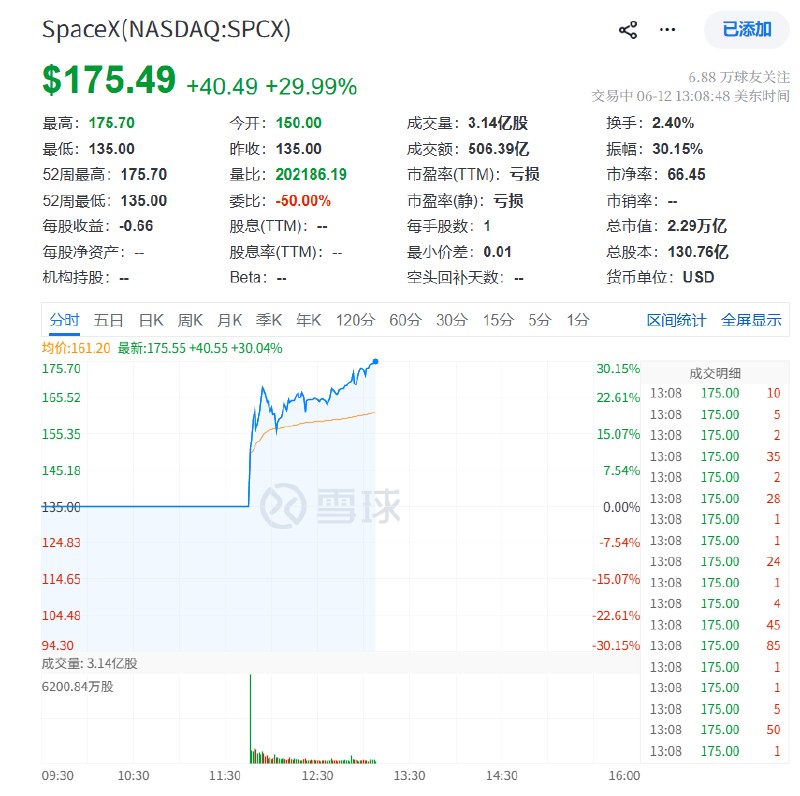
Task: Switch to the 分时 chart tab
Action: coord(64,320)
